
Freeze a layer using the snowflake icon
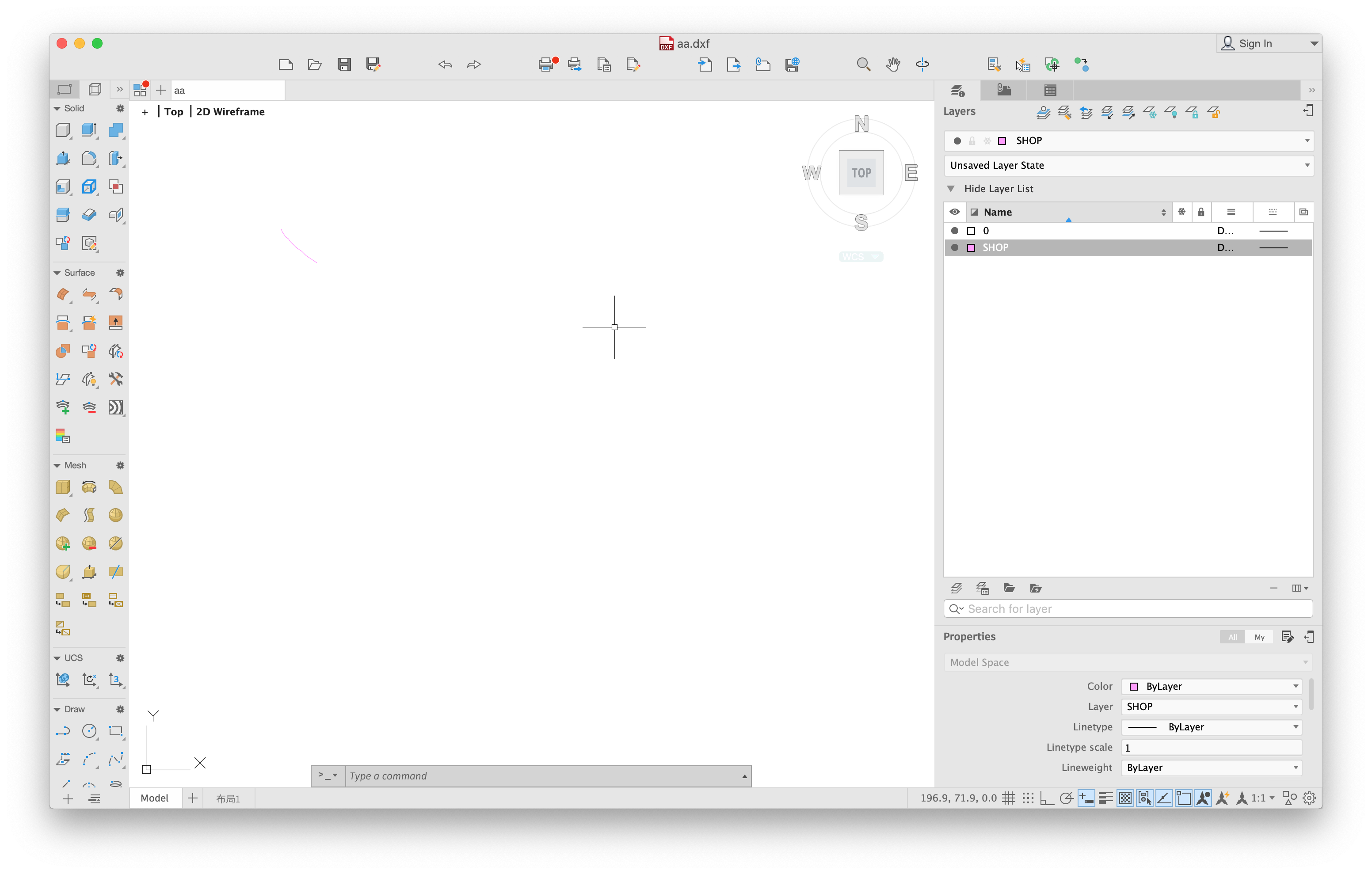coord(1151,112)
